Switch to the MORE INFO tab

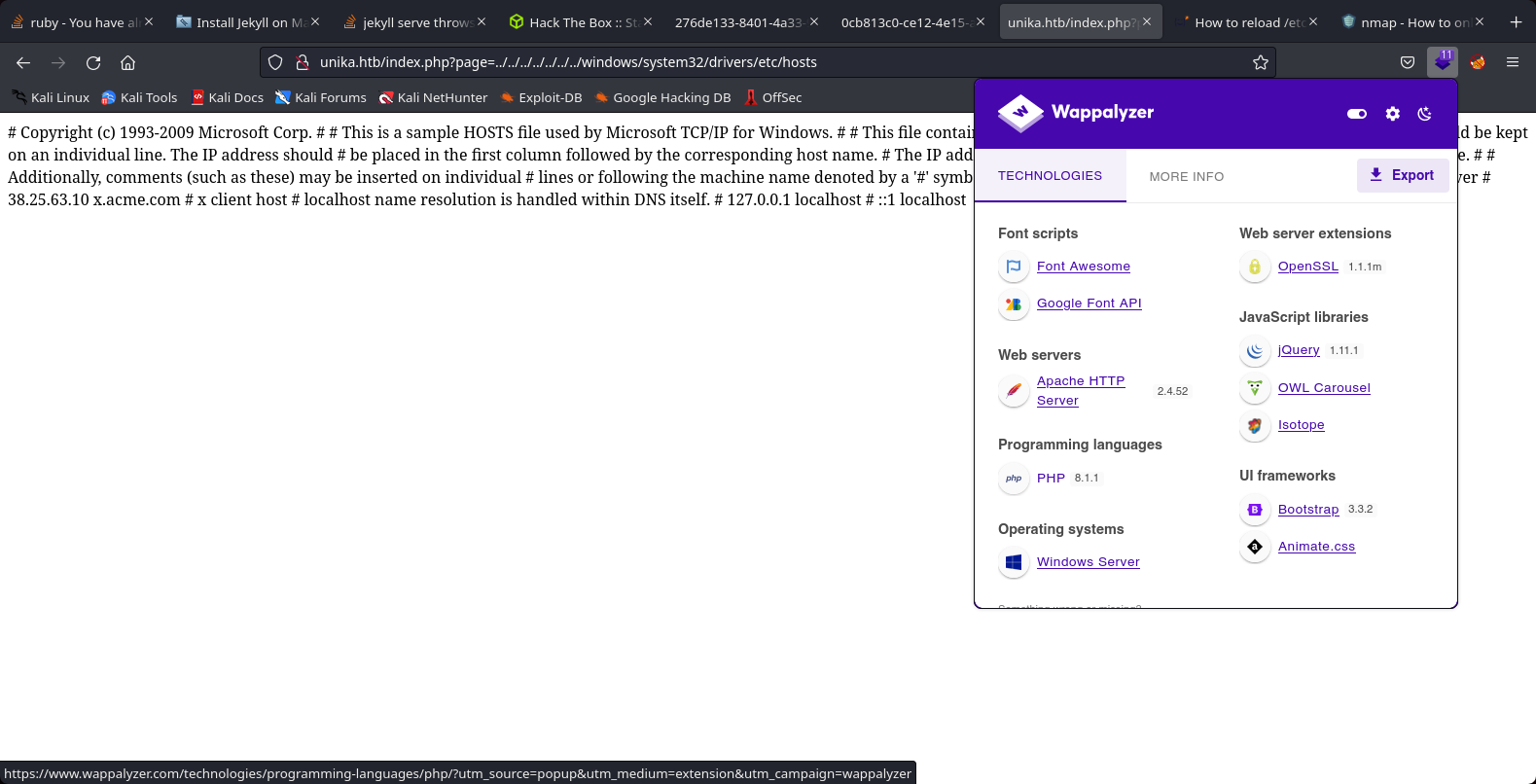click(1187, 176)
